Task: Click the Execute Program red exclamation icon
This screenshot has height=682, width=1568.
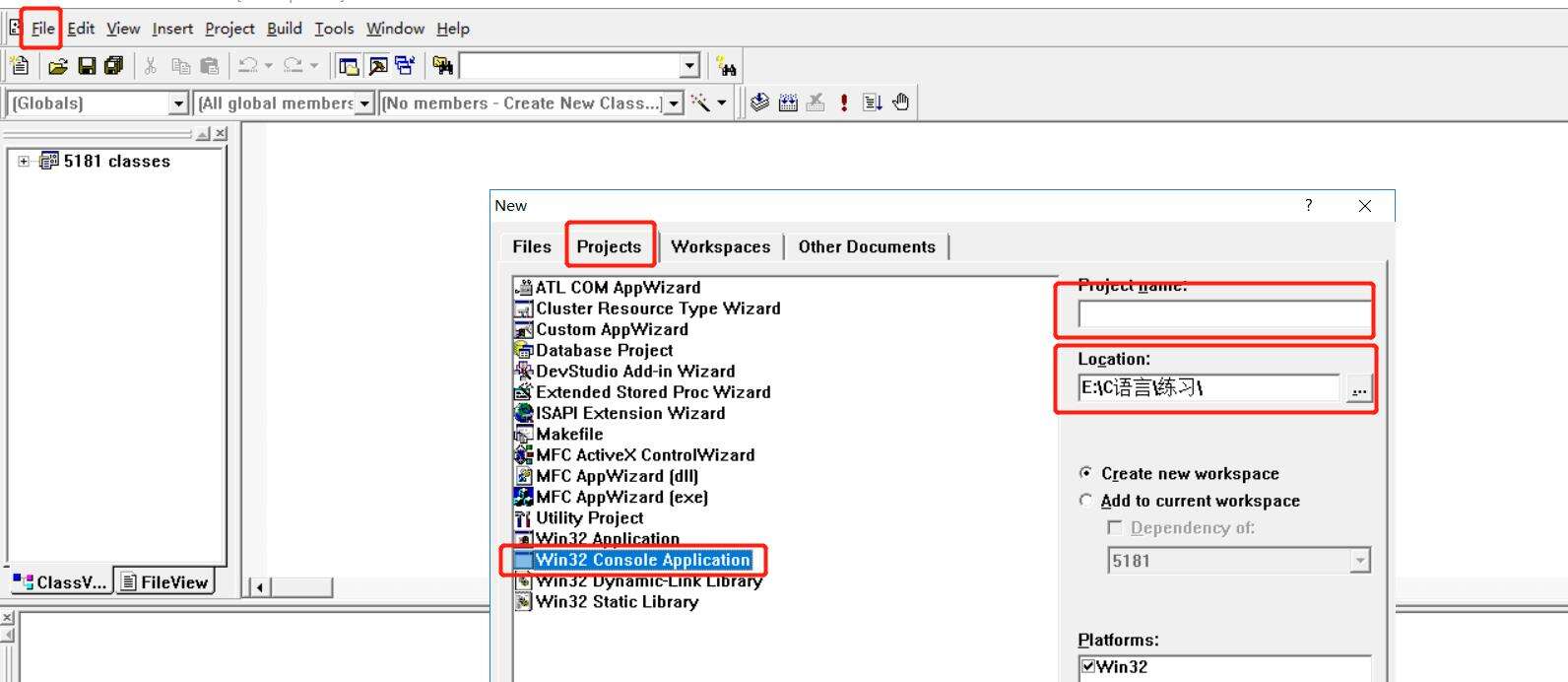Action: point(844,102)
